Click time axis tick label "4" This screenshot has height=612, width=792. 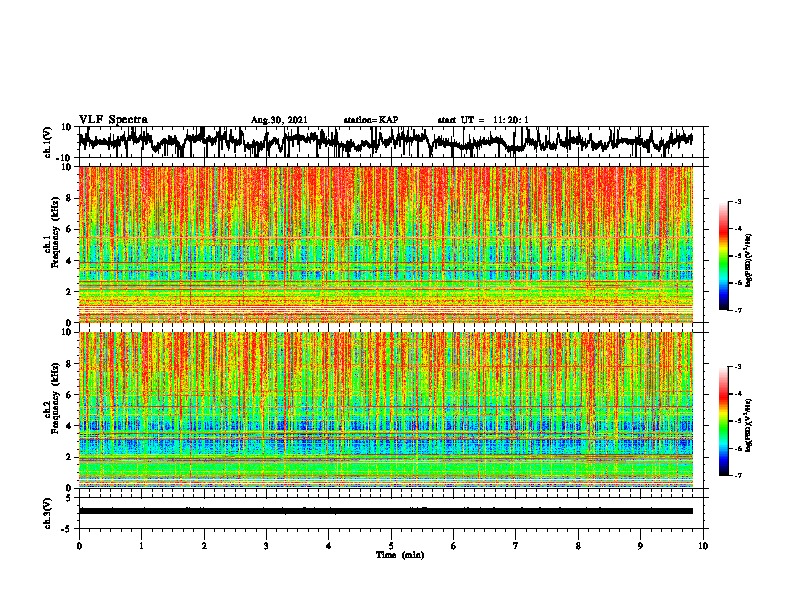click(x=329, y=546)
